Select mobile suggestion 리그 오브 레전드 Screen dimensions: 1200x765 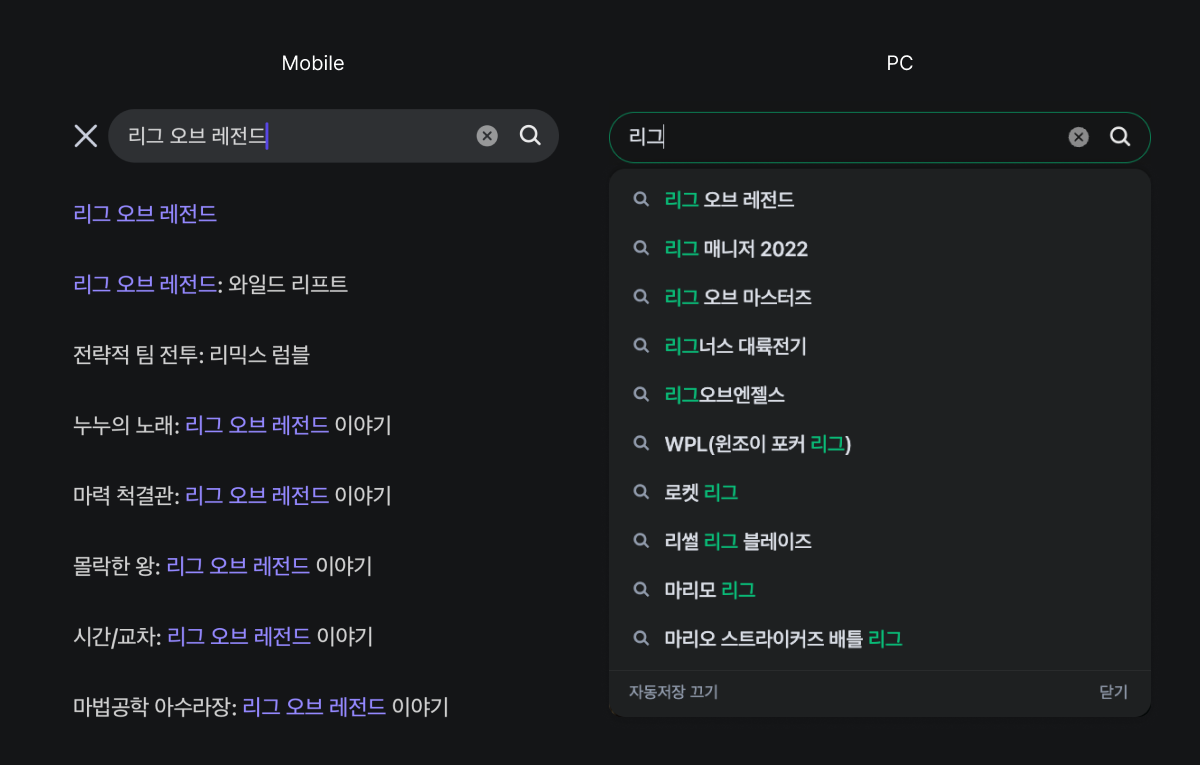(145, 213)
